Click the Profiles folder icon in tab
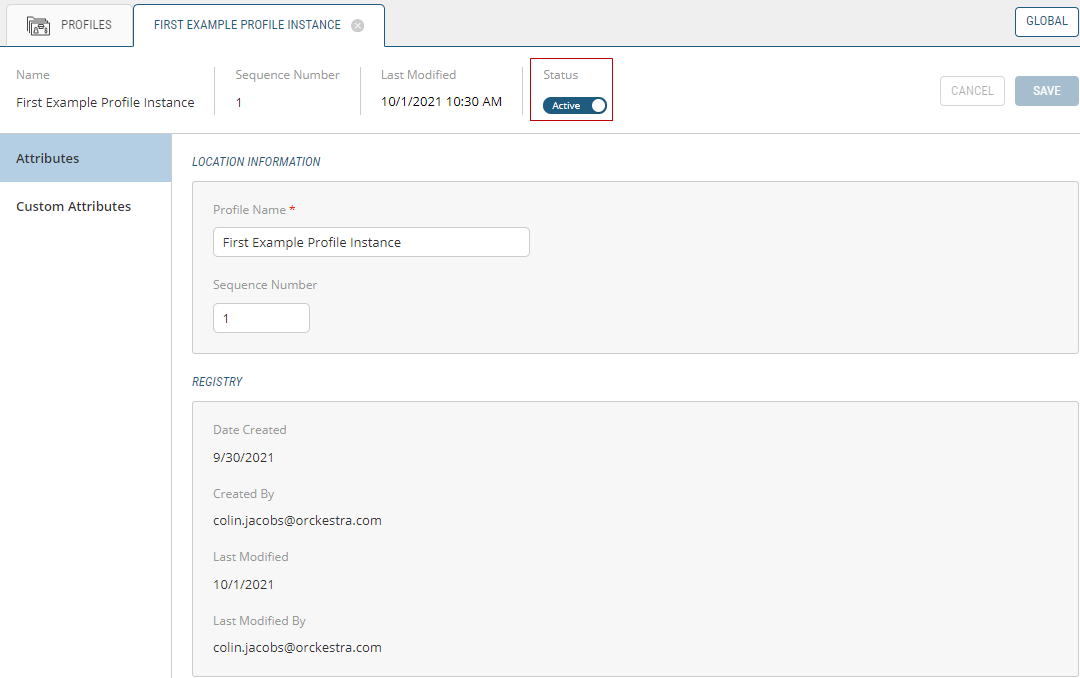Image resolution: width=1080 pixels, height=678 pixels. (x=38, y=25)
